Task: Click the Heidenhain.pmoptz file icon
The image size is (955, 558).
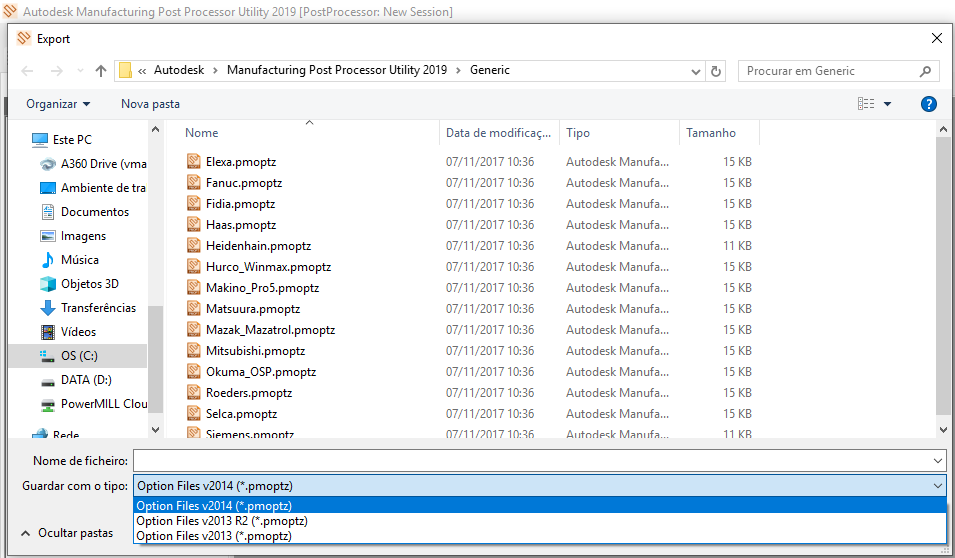Action: click(194, 245)
